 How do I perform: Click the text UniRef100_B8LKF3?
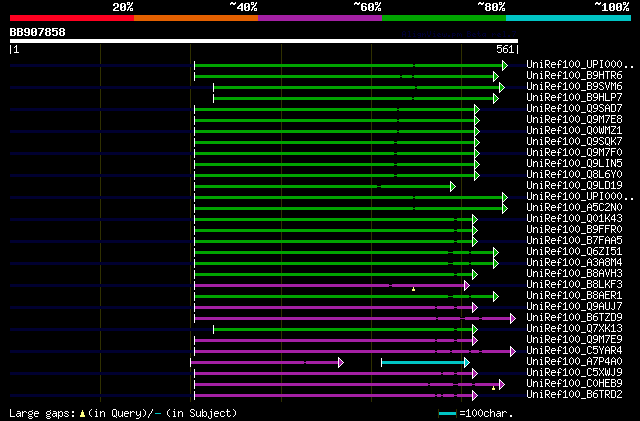574,285
